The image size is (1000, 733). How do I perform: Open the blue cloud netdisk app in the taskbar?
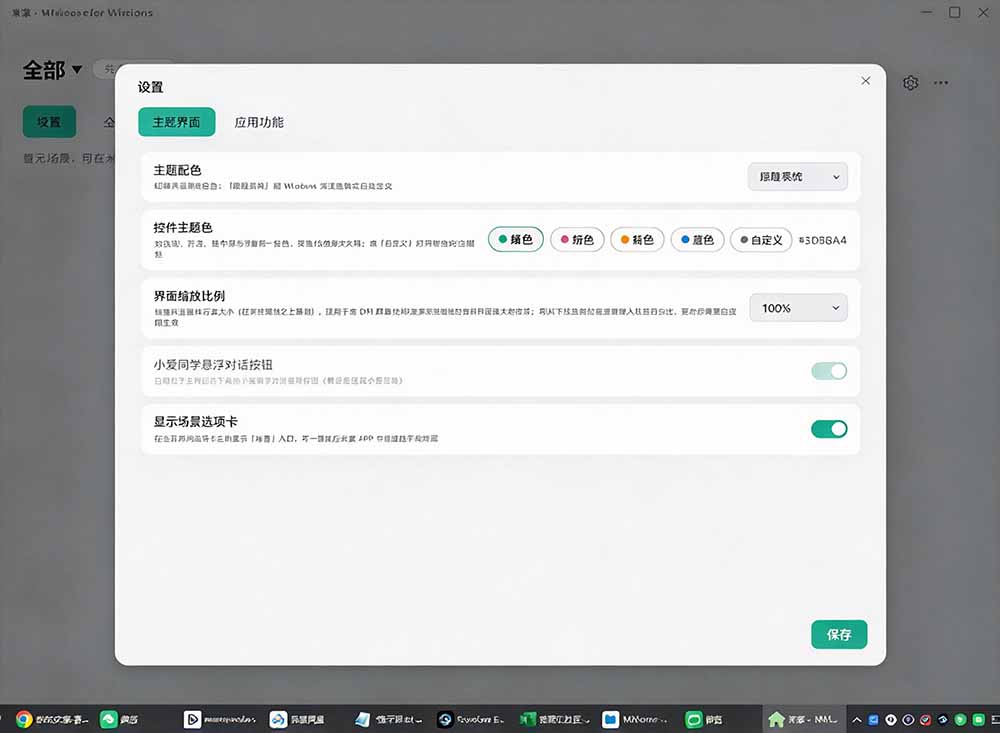coord(297,720)
